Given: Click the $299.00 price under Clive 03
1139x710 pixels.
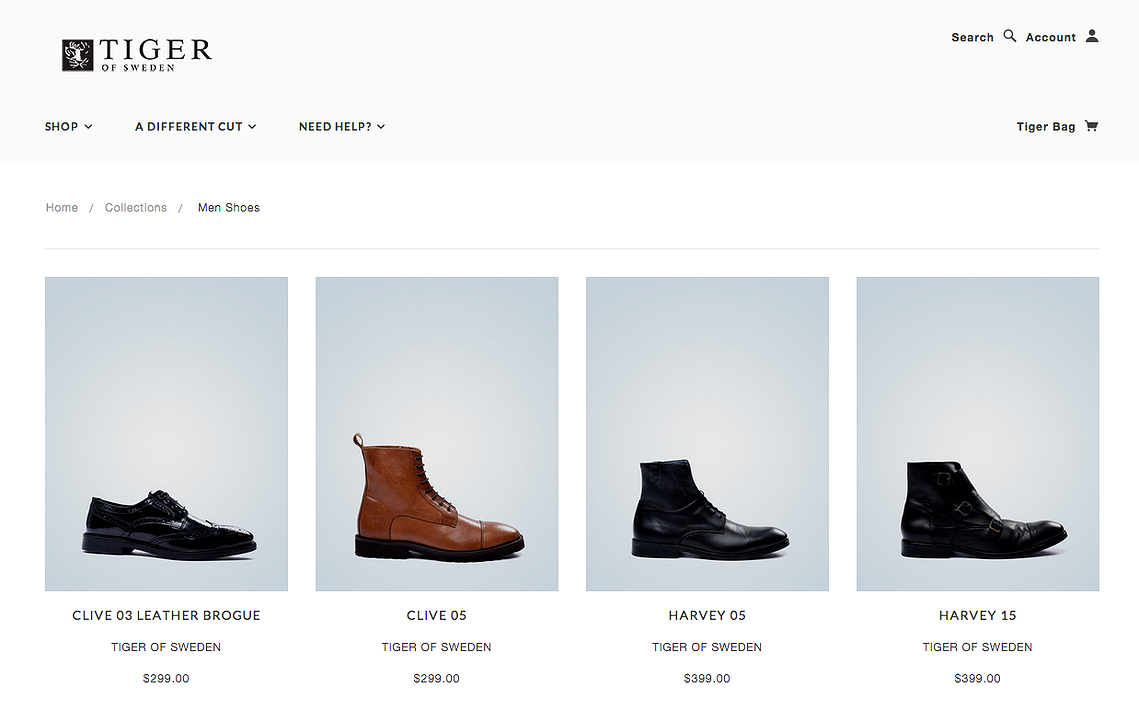Looking at the screenshot, I should click(x=166, y=679).
